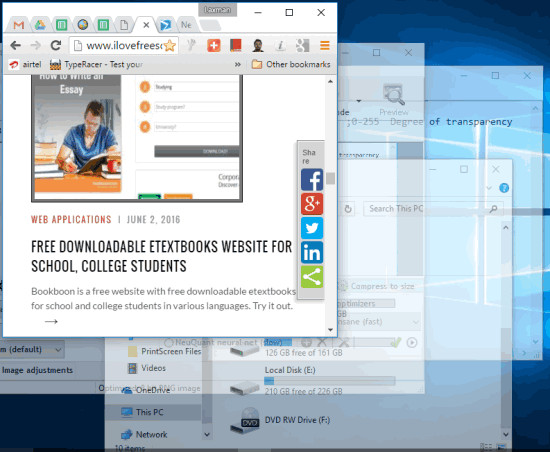Viewport: 550px width, 452px height.
Task: Open the tab labeled Ne
Action: pos(186,25)
